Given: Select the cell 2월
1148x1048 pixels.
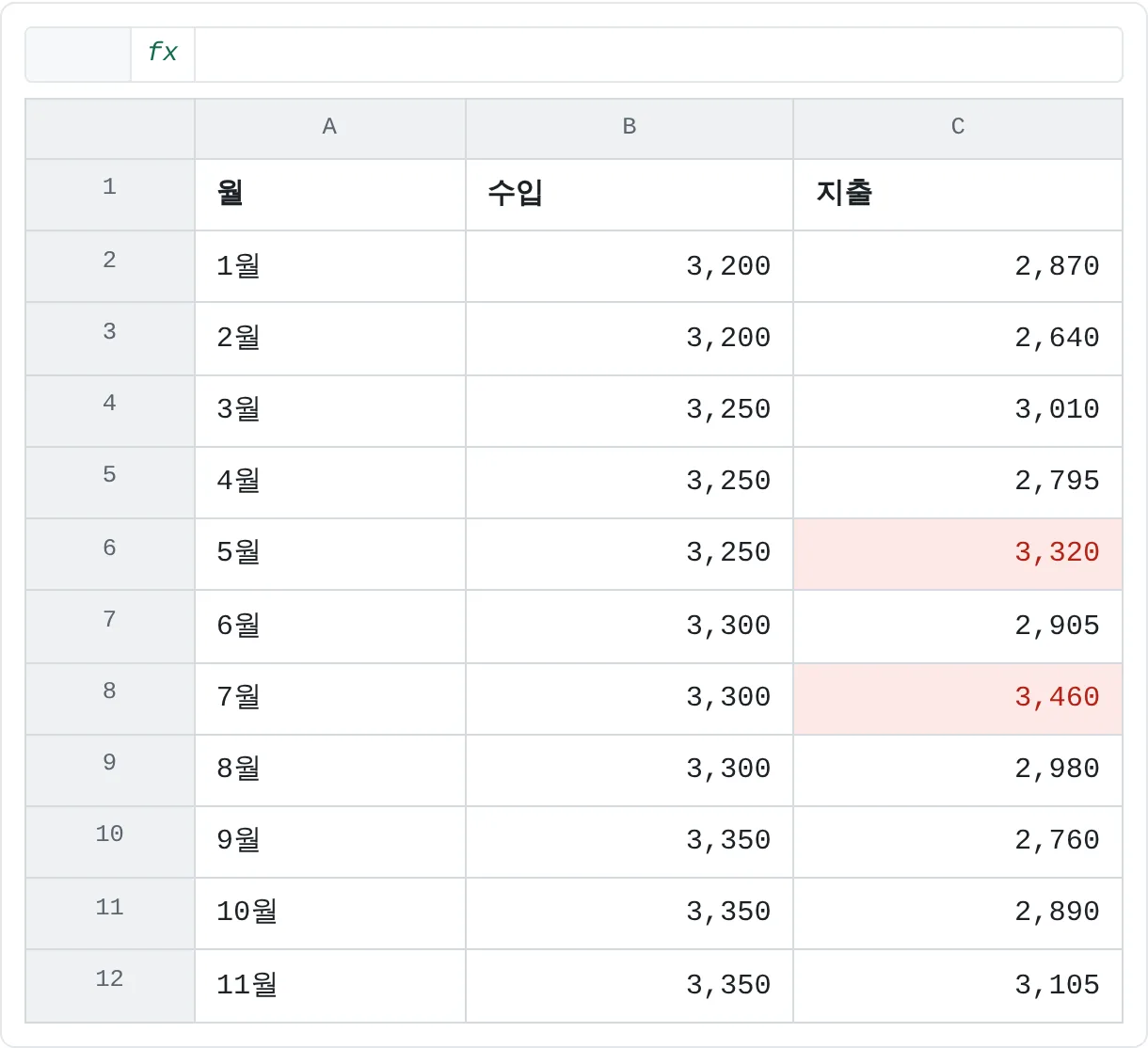Looking at the screenshot, I should (330, 339).
